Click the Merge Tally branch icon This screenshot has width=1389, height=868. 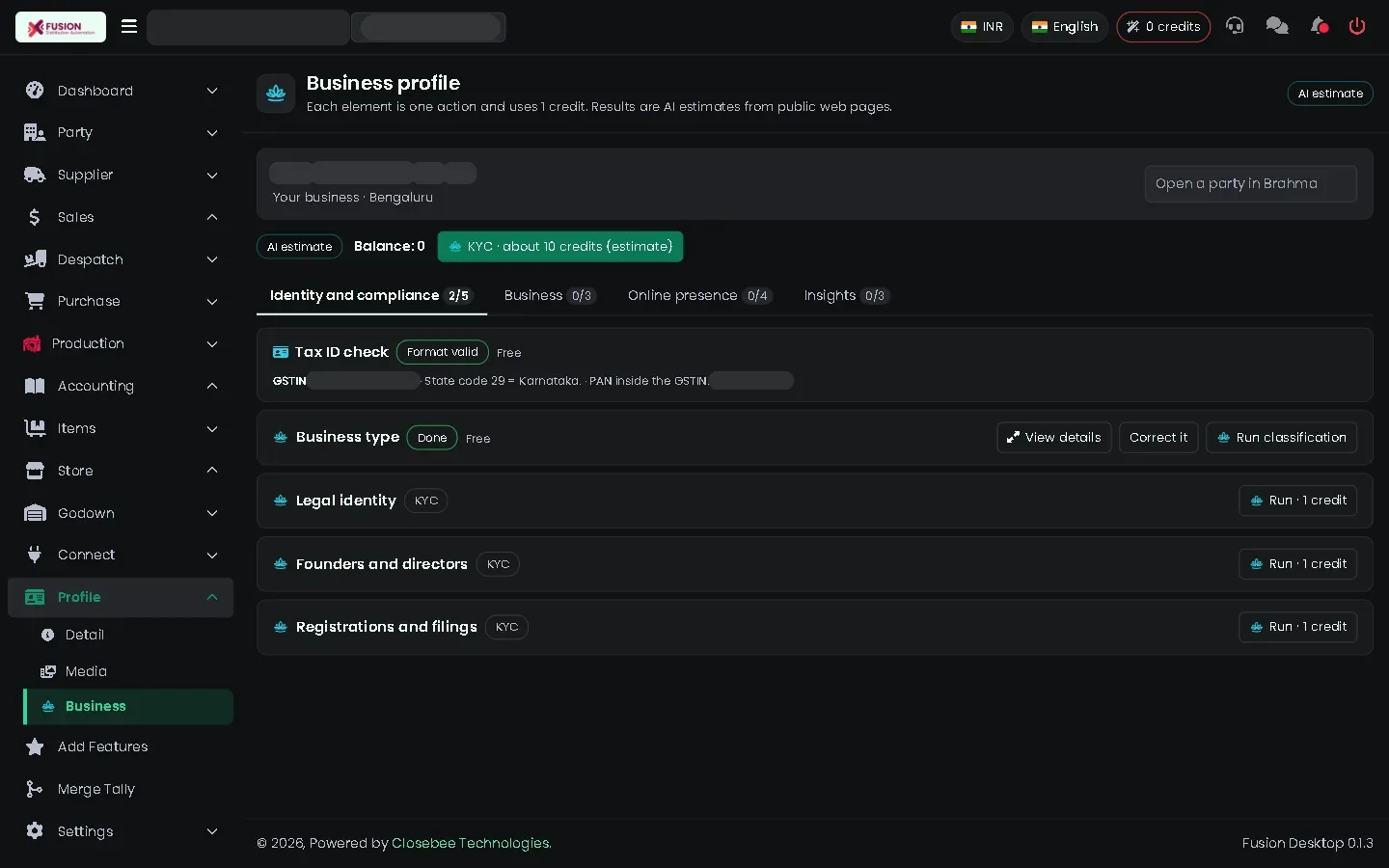[x=35, y=789]
